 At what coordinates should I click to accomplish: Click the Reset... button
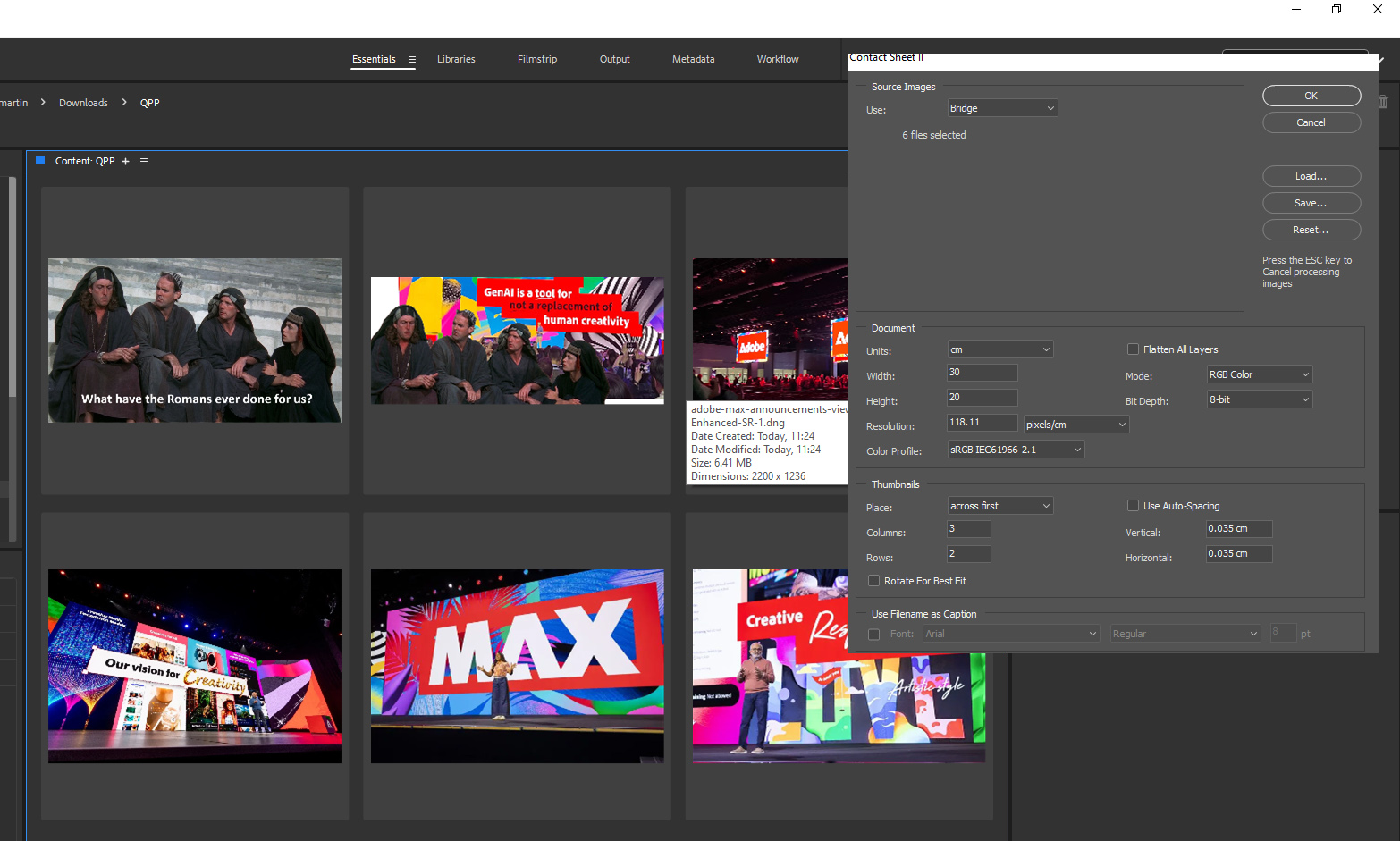point(1311,230)
